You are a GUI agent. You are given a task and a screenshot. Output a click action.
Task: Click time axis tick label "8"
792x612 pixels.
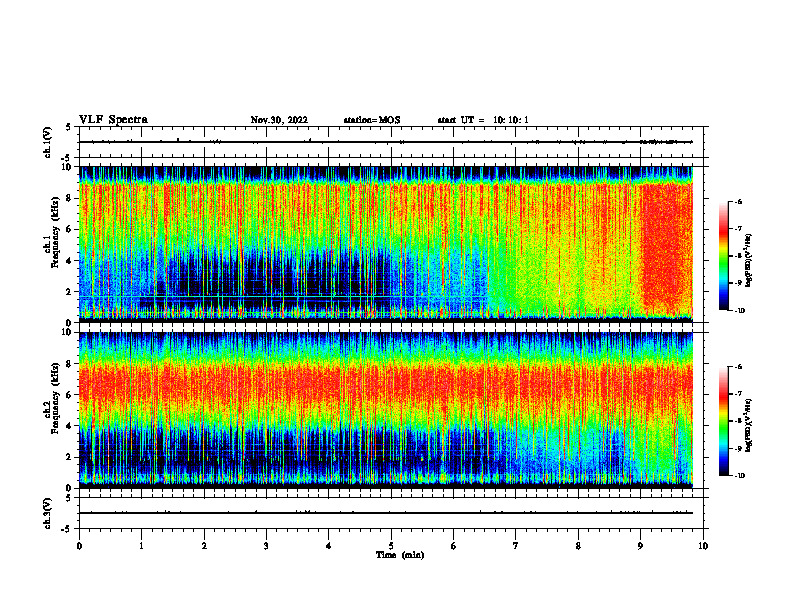pyautogui.click(x=578, y=546)
